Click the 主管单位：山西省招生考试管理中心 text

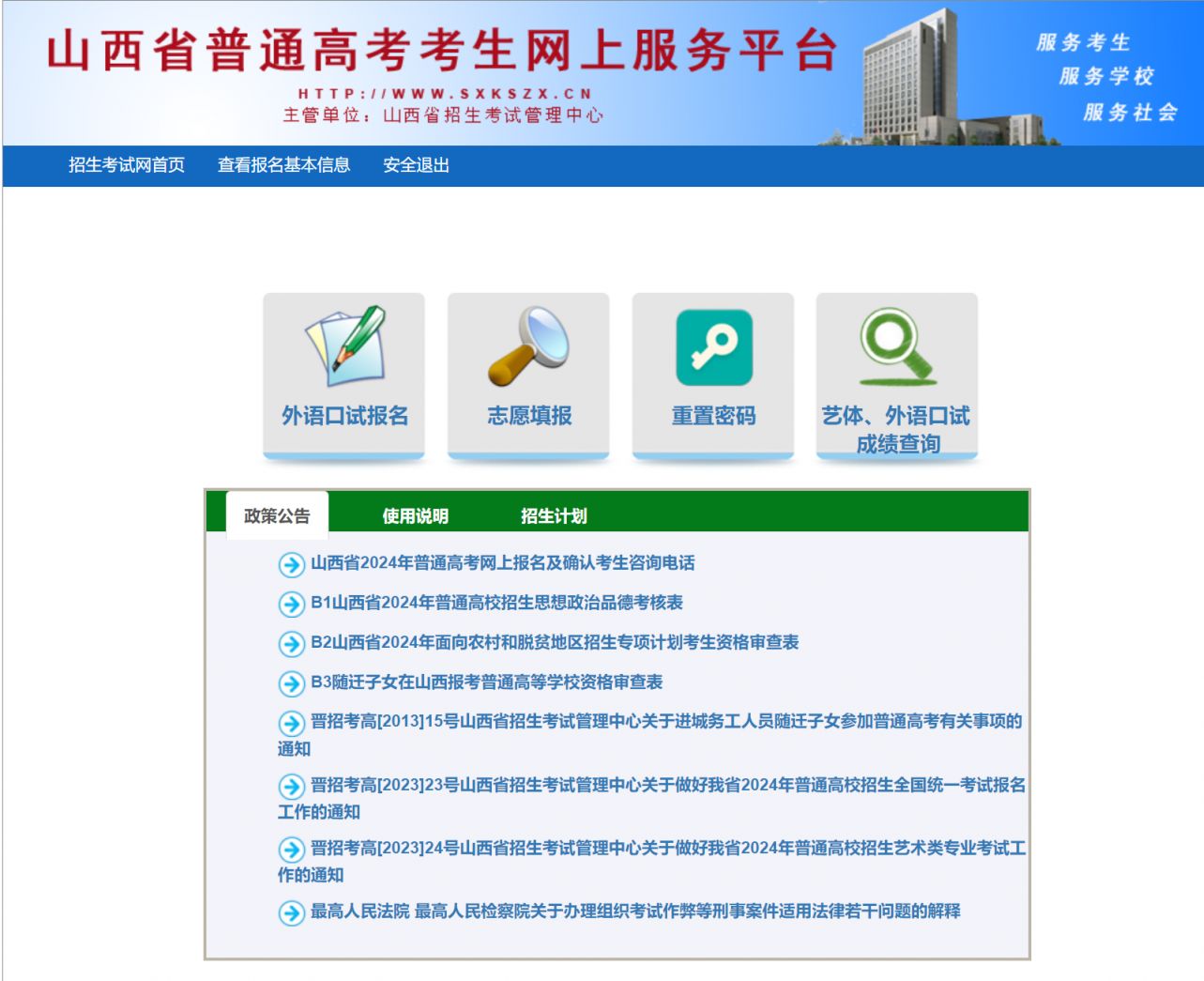443,115
